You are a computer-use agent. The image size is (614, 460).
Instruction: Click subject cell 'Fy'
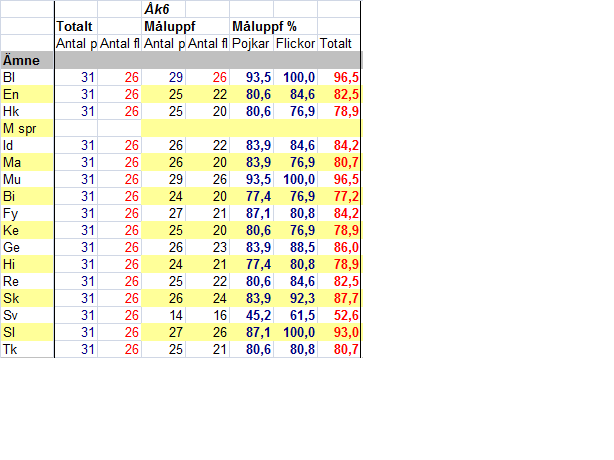pos(27,213)
